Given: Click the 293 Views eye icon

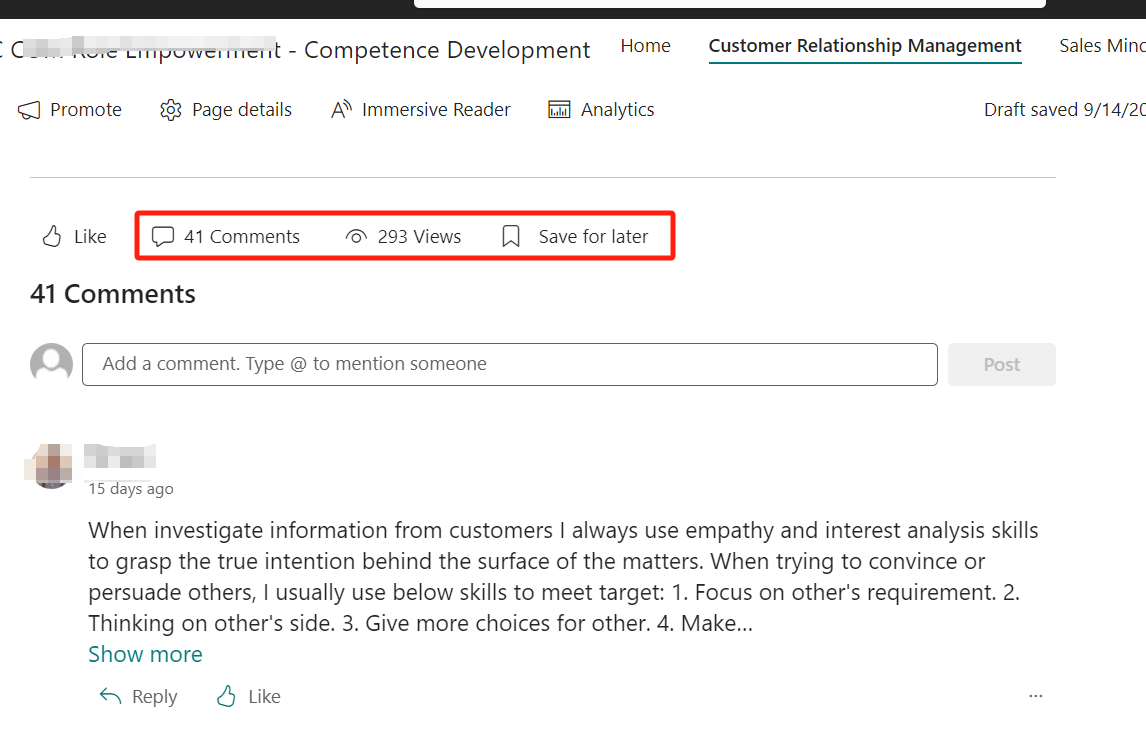Looking at the screenshot, I should (x=355, y=236).
